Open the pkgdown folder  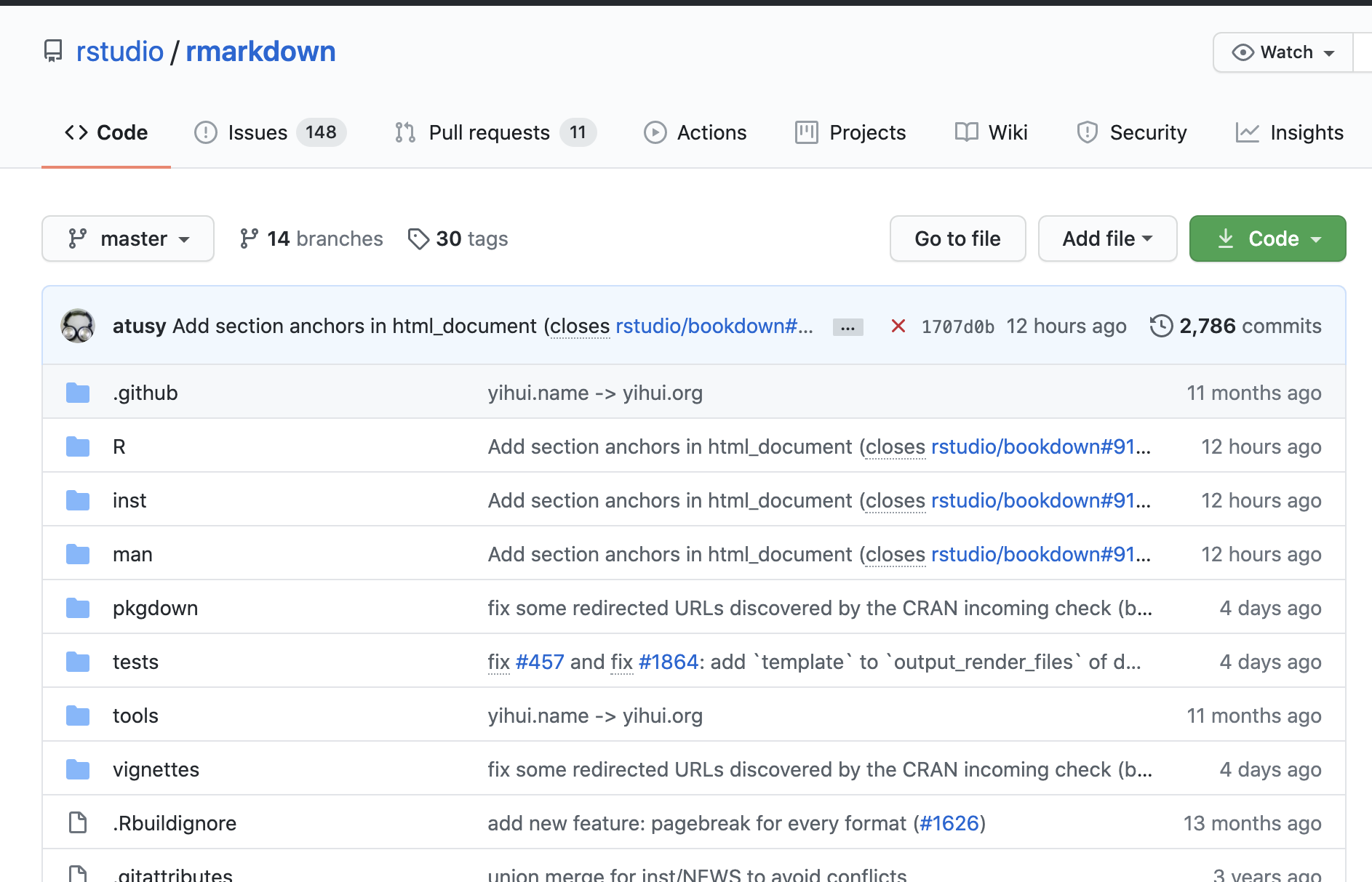[156, 608]
